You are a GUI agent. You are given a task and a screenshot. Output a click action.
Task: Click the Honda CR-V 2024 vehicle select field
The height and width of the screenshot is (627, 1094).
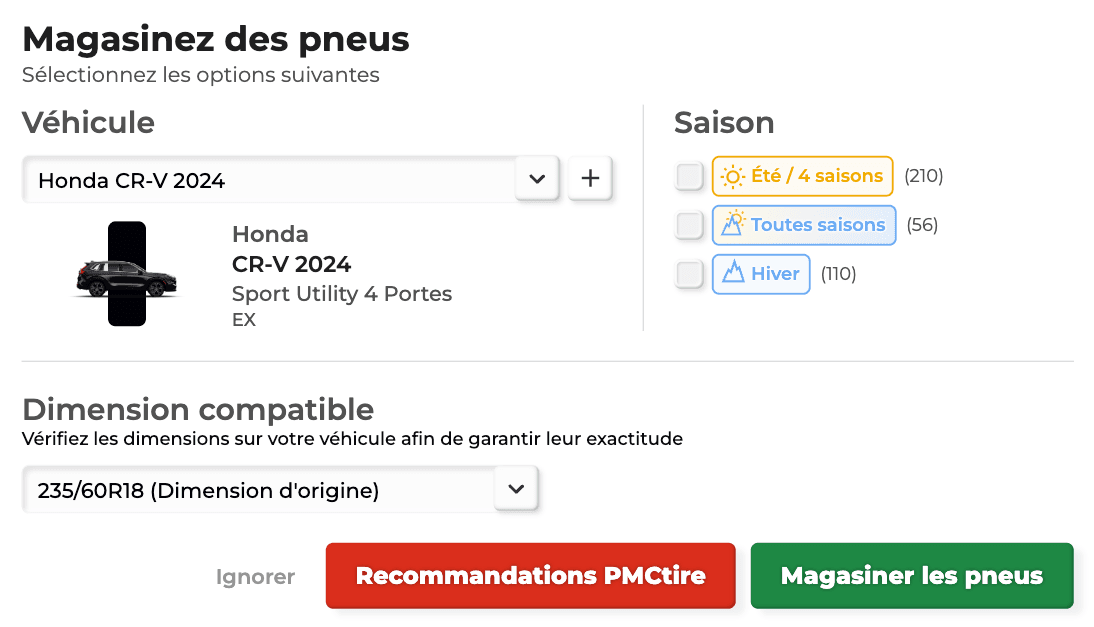click(268, 180)
